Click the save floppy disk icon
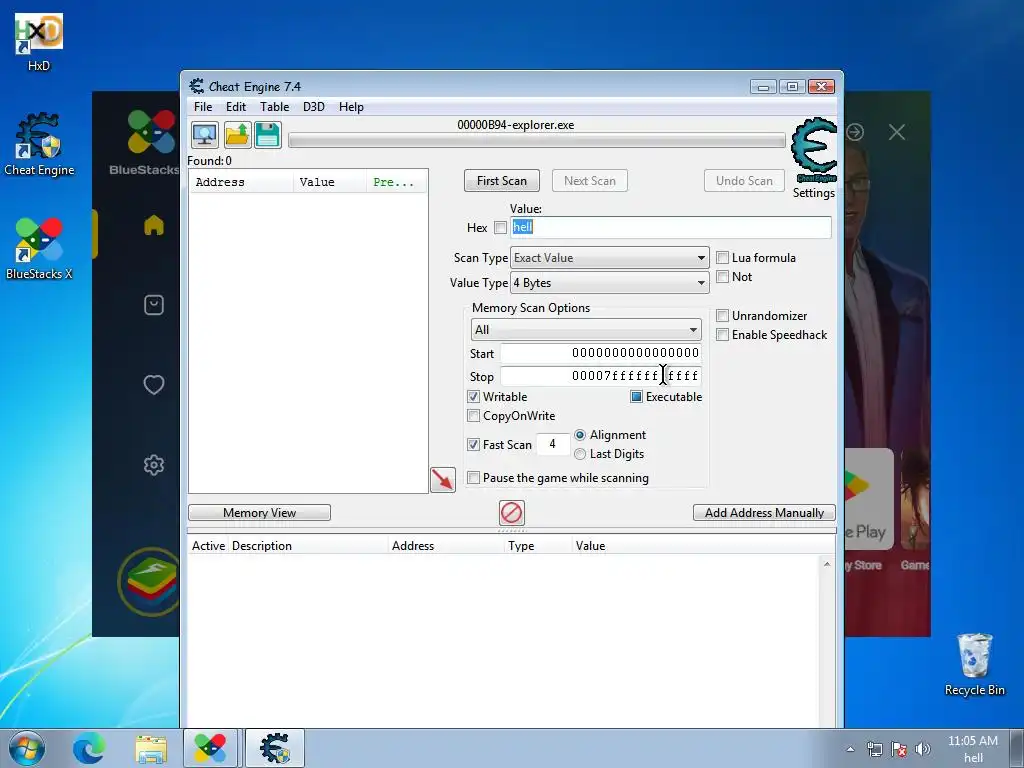 click(x=268, y=135)
